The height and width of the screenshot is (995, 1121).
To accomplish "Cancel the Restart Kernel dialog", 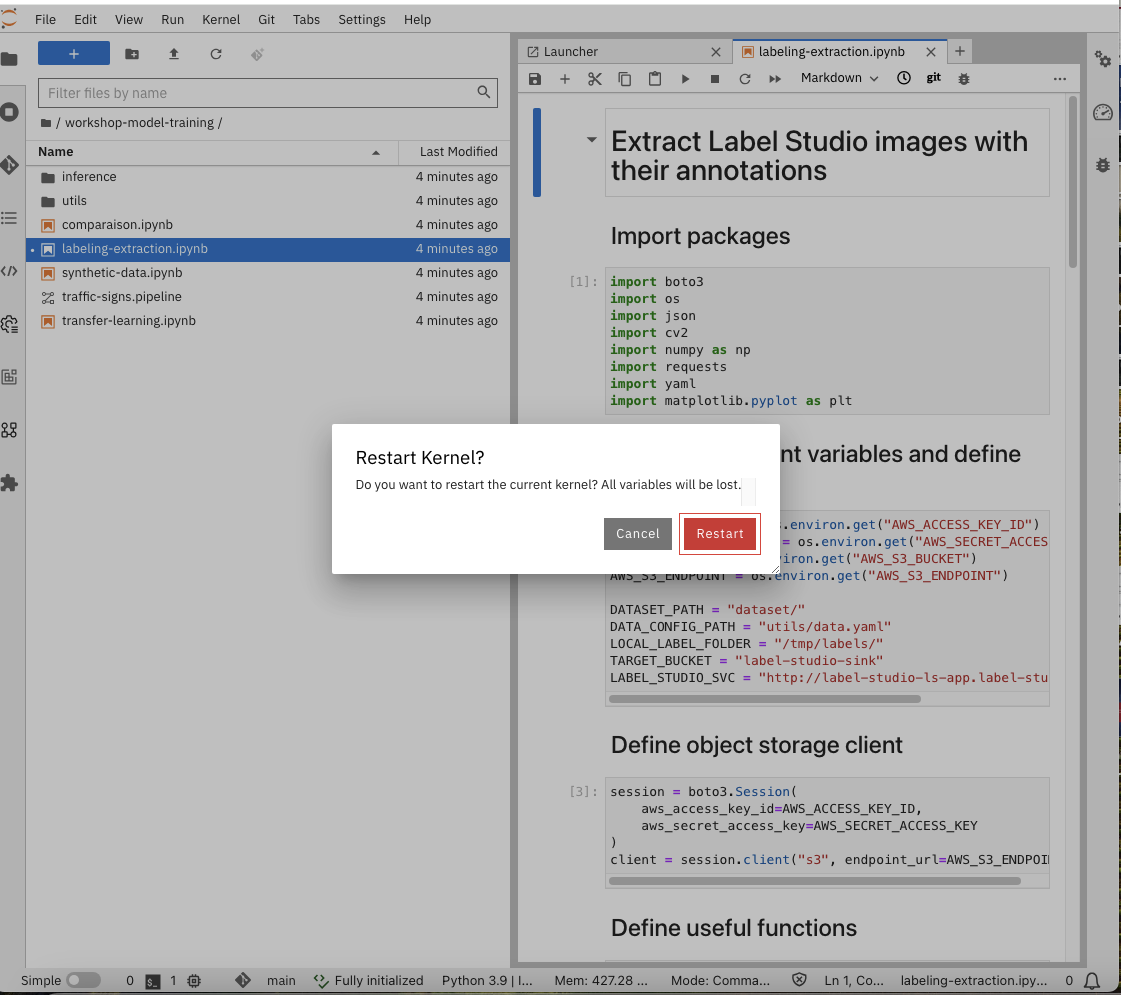I will pyautogui.click(x=637, y=534).
